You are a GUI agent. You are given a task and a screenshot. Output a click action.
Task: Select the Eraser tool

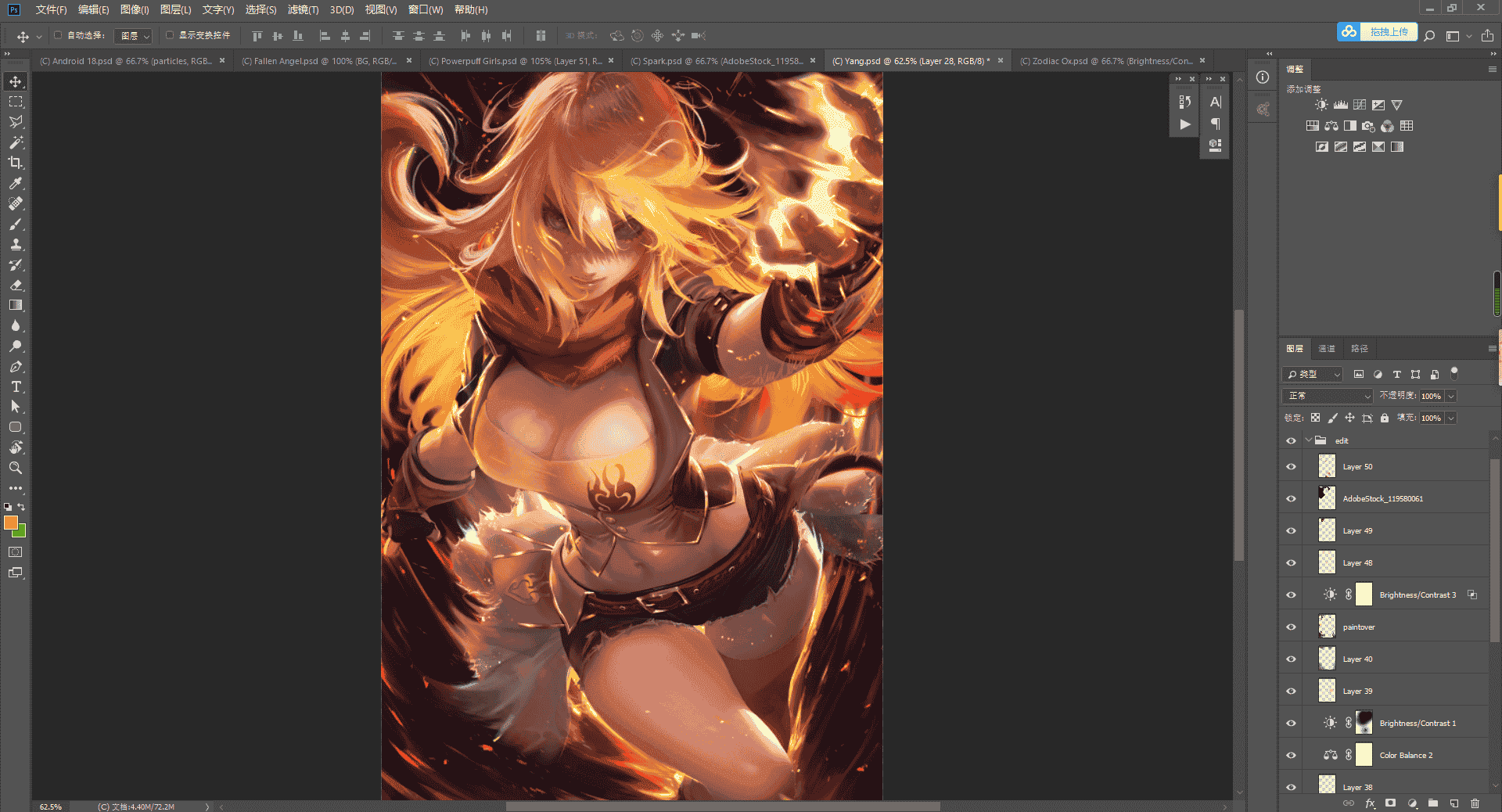pos(16,285)
